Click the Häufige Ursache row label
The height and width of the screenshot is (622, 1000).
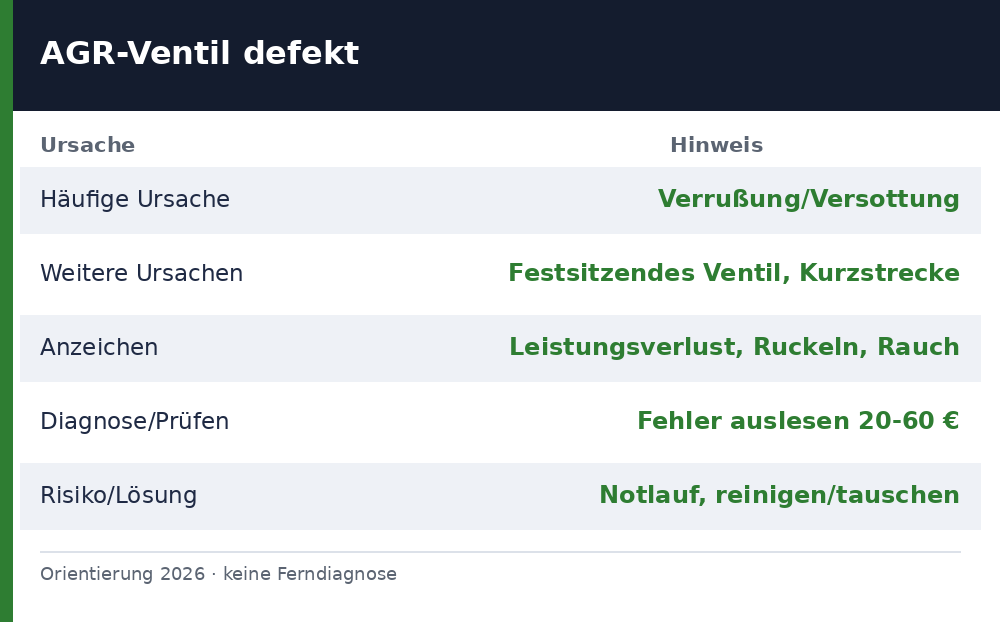coord(135,199)
